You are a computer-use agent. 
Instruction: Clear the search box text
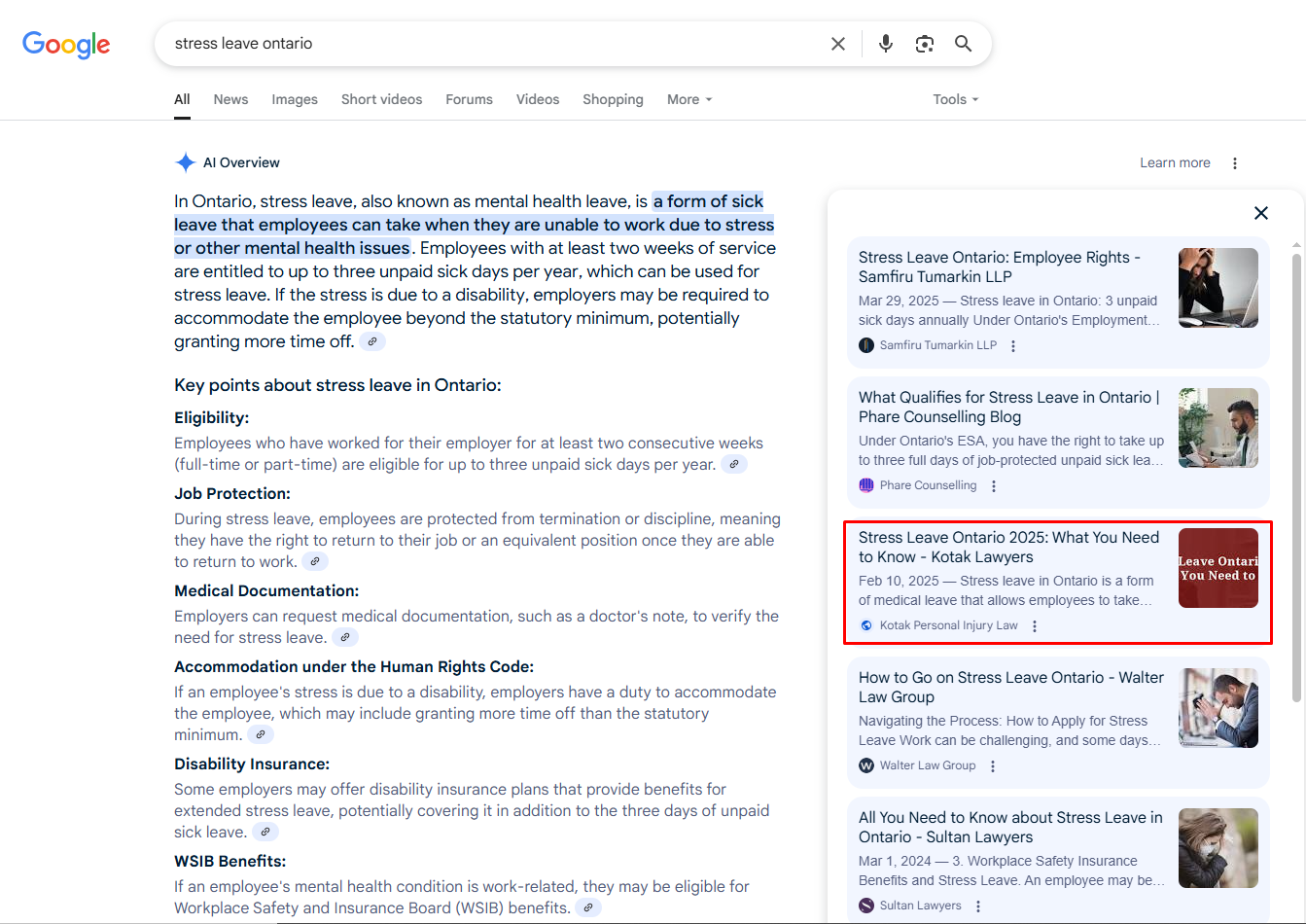pyautogui.click(x=837, y=44)
